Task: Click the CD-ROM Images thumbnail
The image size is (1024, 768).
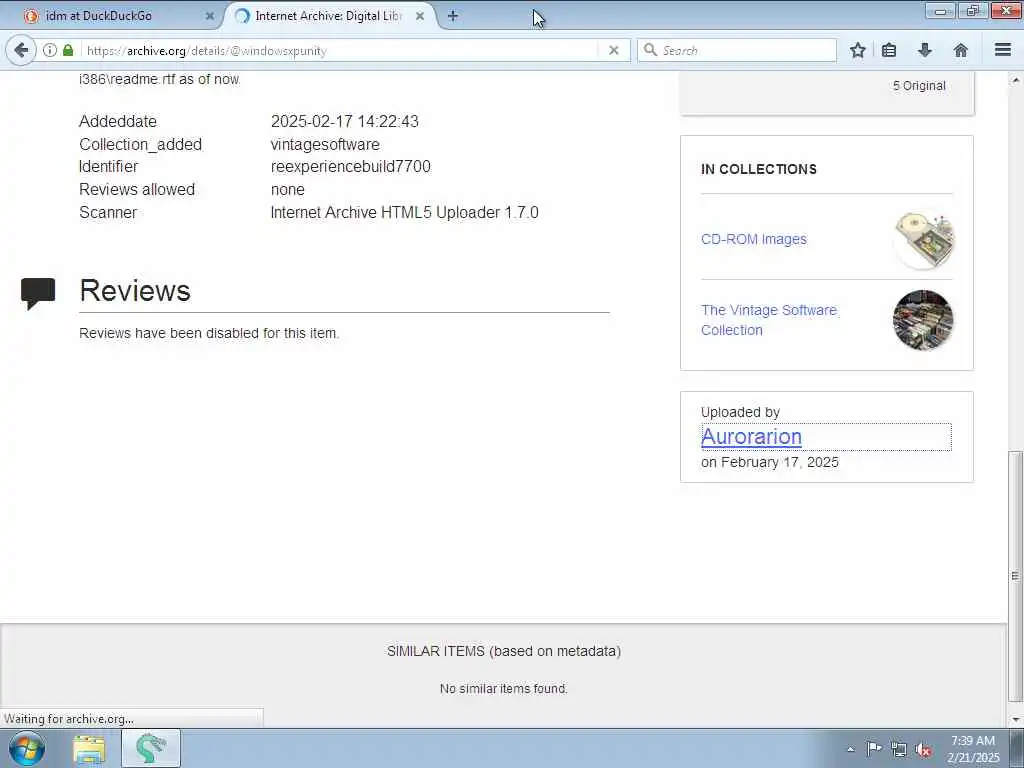Action: pyautogui.click(x=923, y=239)
